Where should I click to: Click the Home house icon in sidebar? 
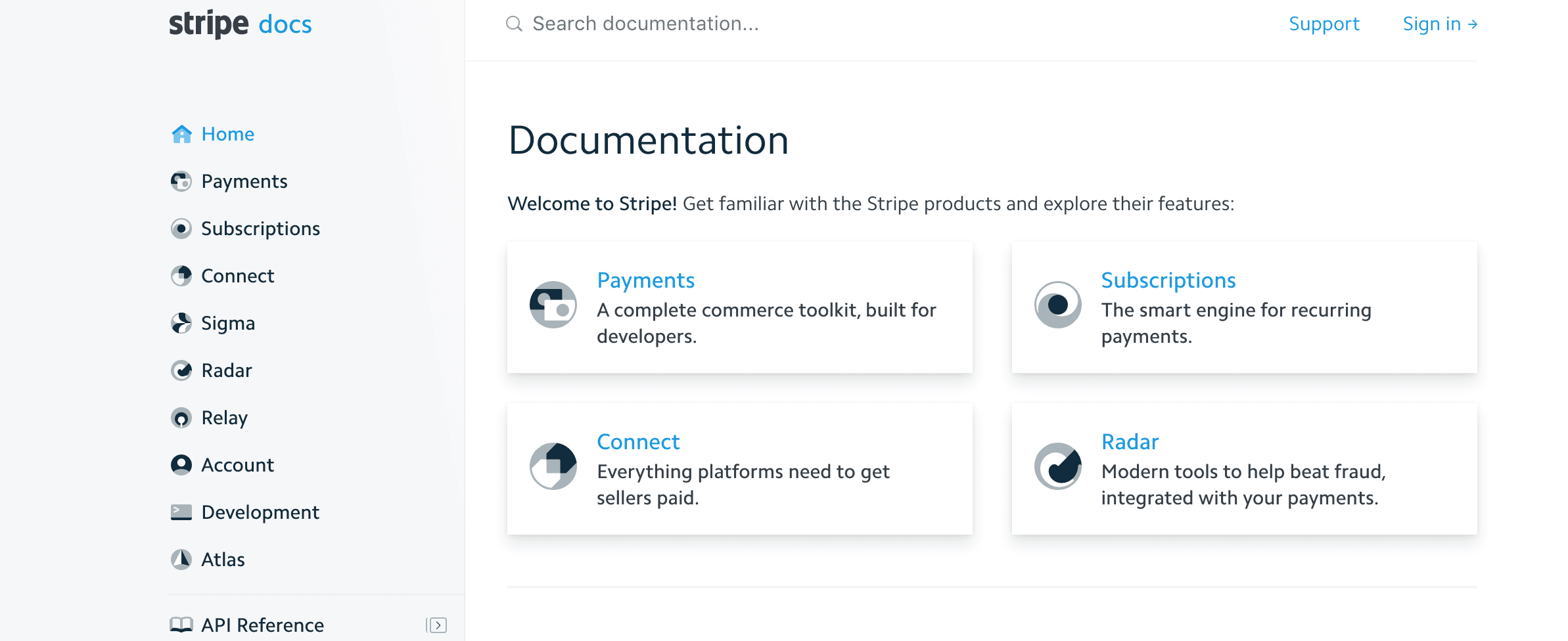pyautogui.click(x=181, y=134)
